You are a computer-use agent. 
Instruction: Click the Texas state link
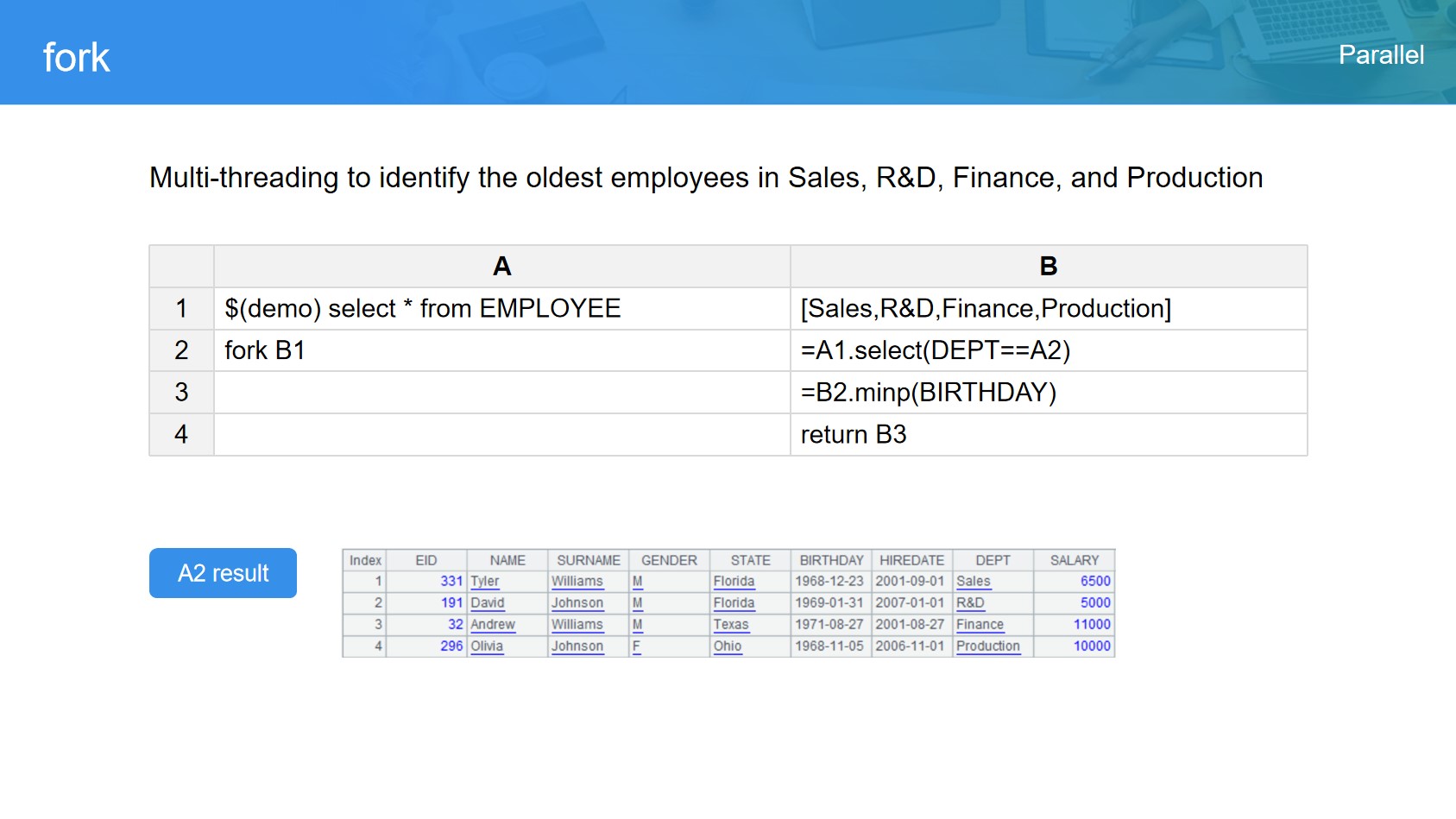click(730, 625)
